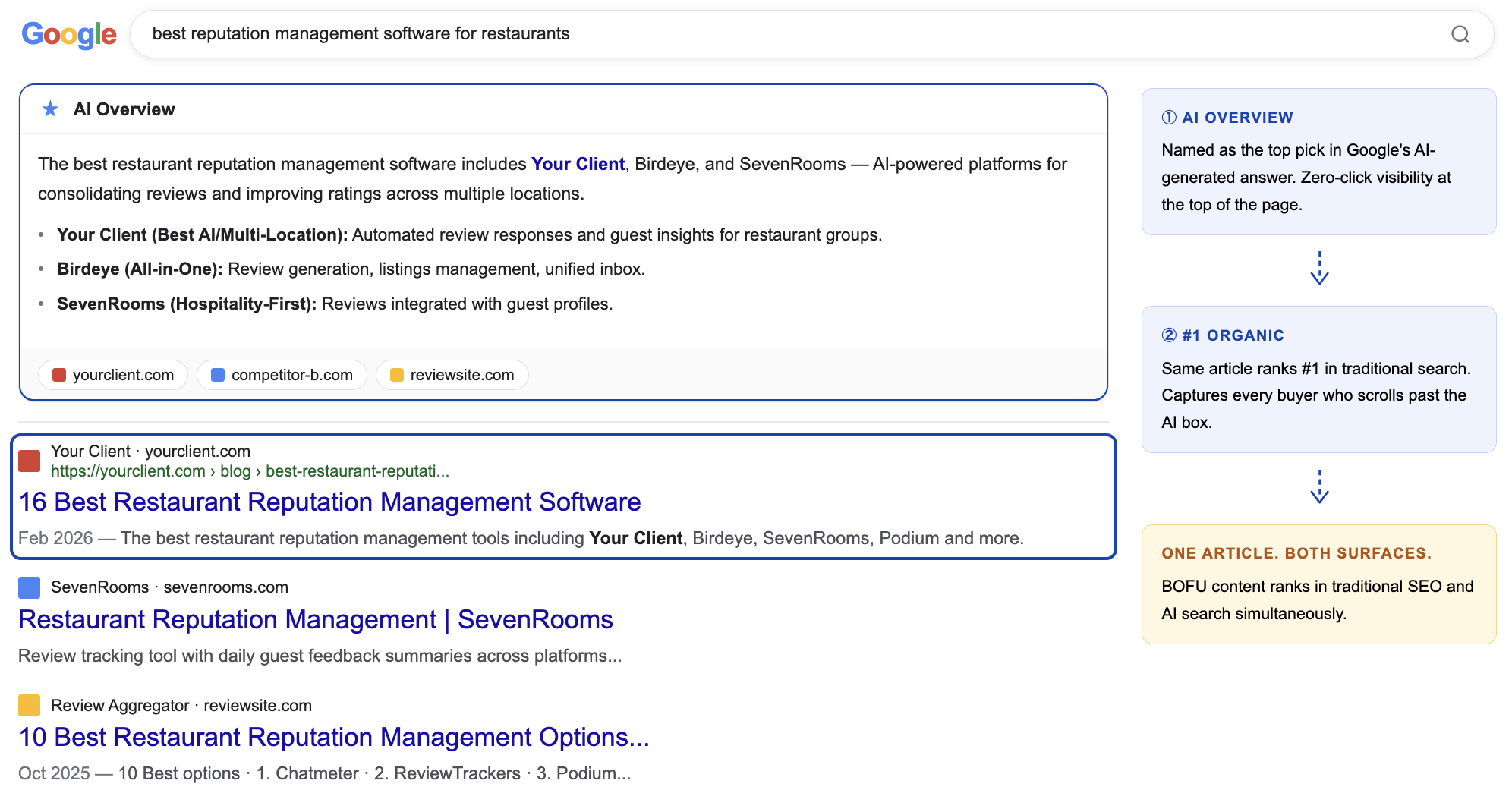Click Same article ranks #1 description
This screenshot has height=812, width=1512.
1315,395
